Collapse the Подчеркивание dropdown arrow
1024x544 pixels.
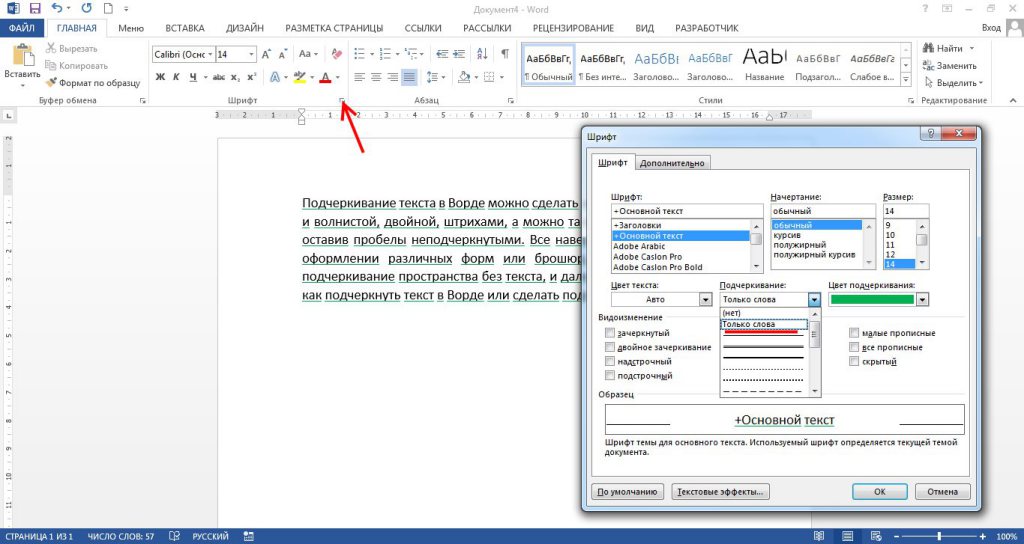pyautogui.click(x=814, y=300)
